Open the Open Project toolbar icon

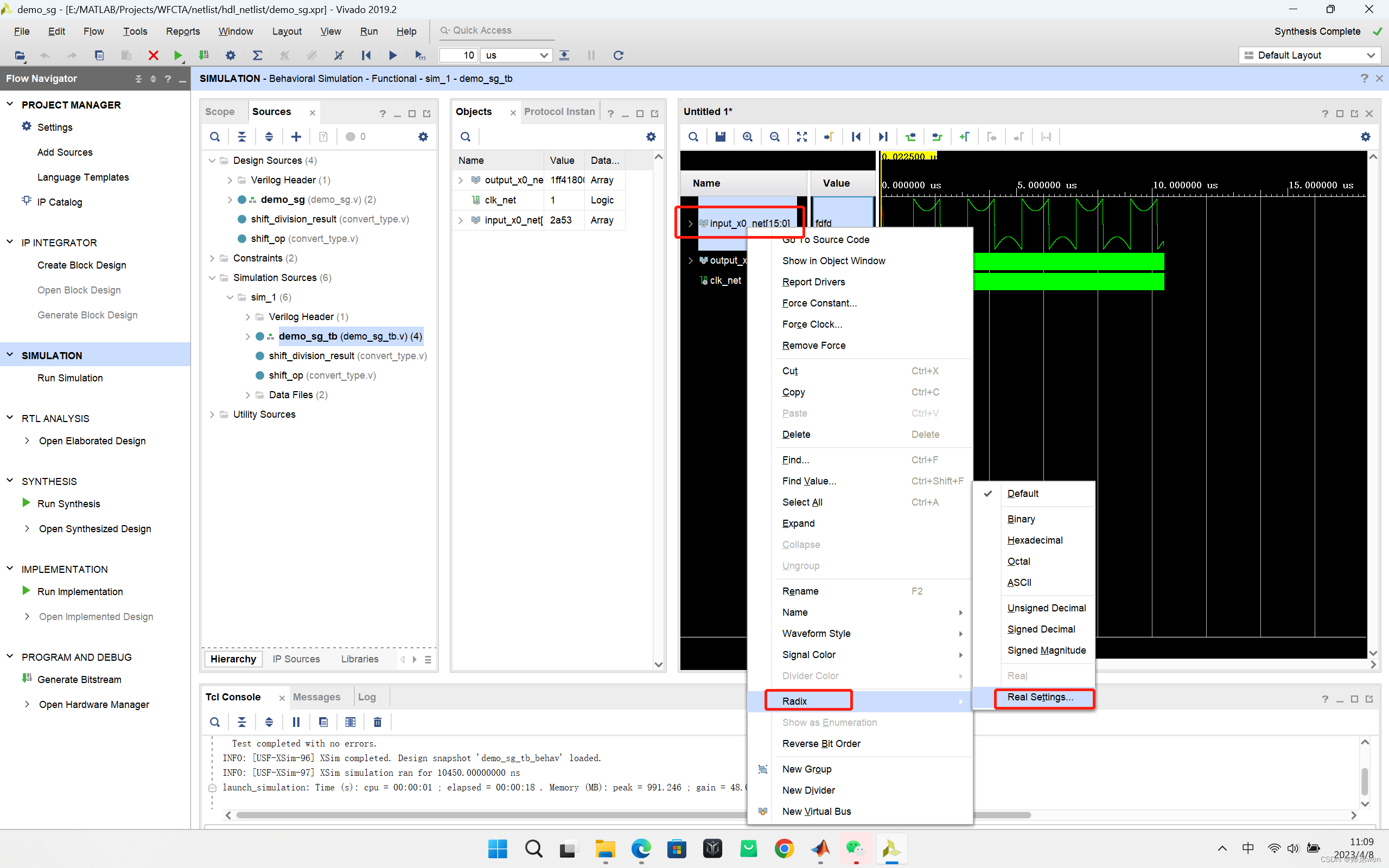(20, 55)
